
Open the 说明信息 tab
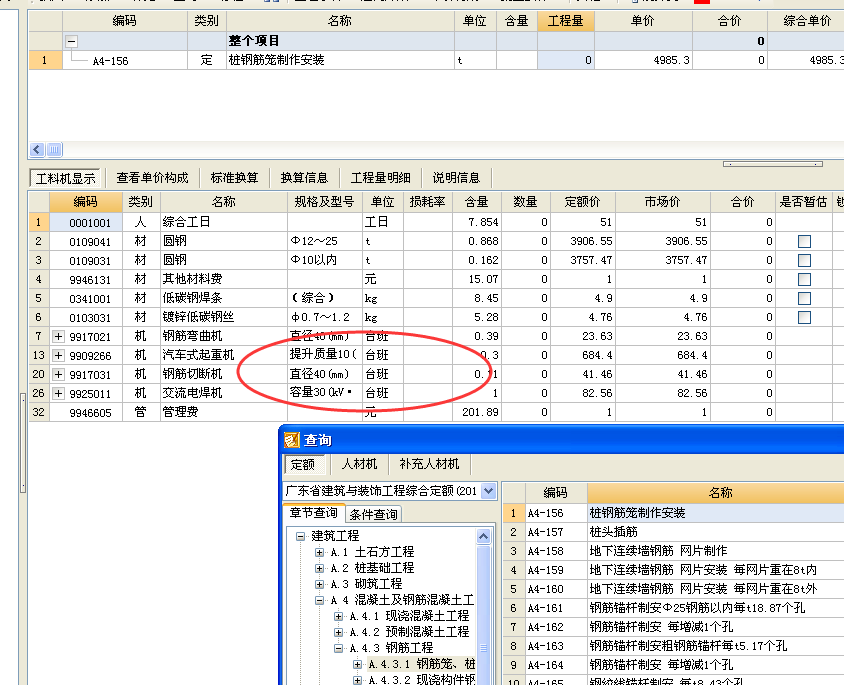[x=456, y=178]
